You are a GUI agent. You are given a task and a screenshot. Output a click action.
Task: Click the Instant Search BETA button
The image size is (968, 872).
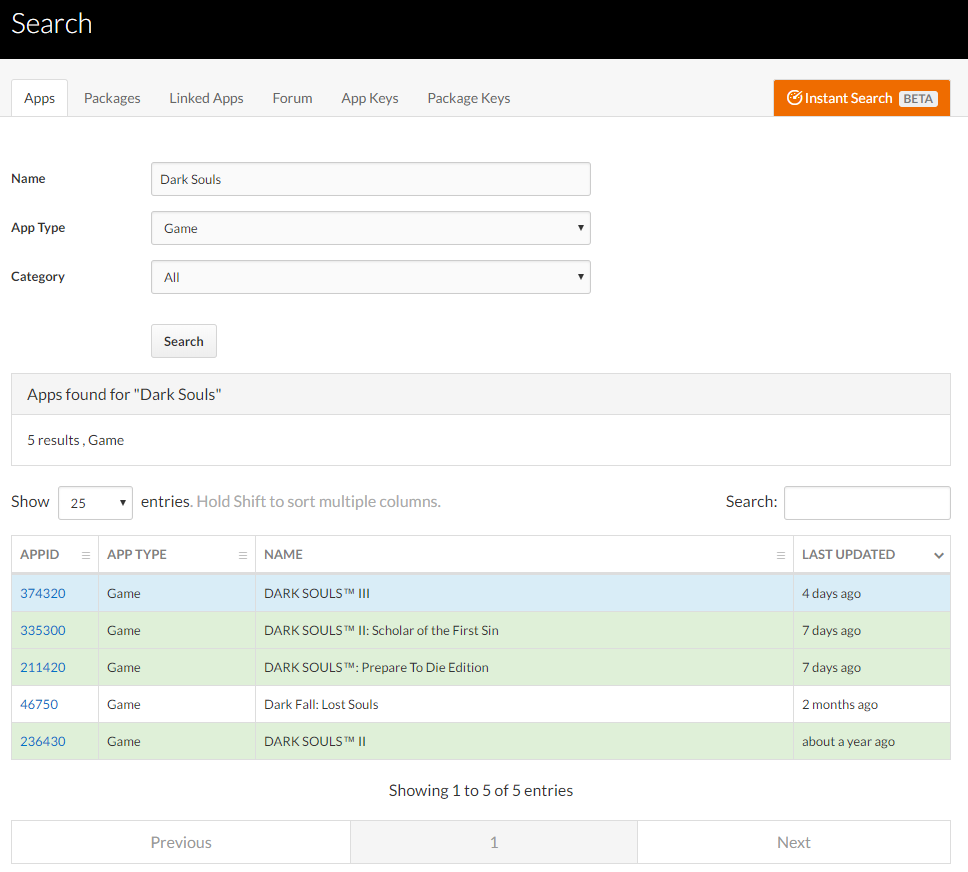pos(861,98)
